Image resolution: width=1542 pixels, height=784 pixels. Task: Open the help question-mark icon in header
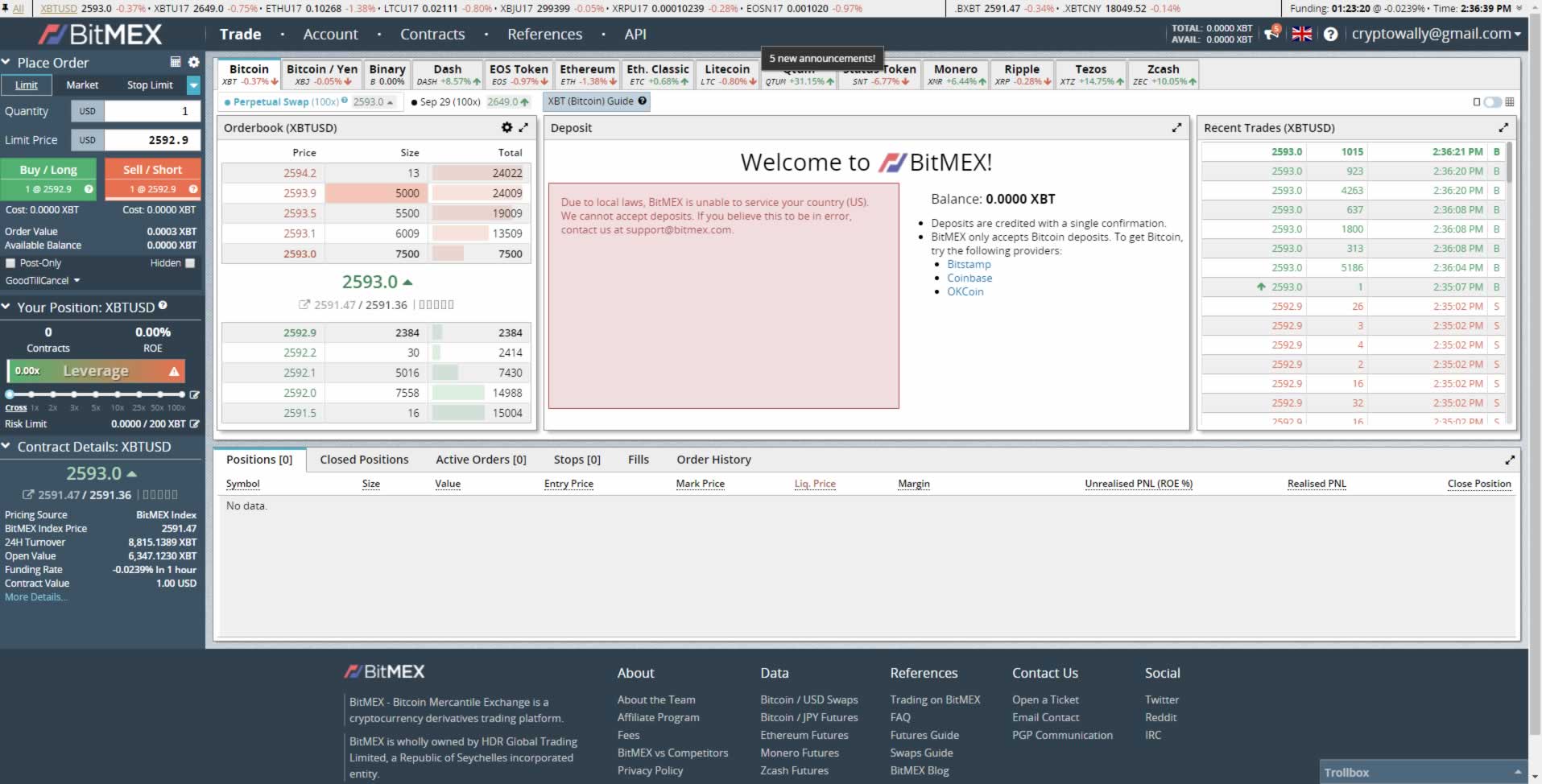(1330, 34)
